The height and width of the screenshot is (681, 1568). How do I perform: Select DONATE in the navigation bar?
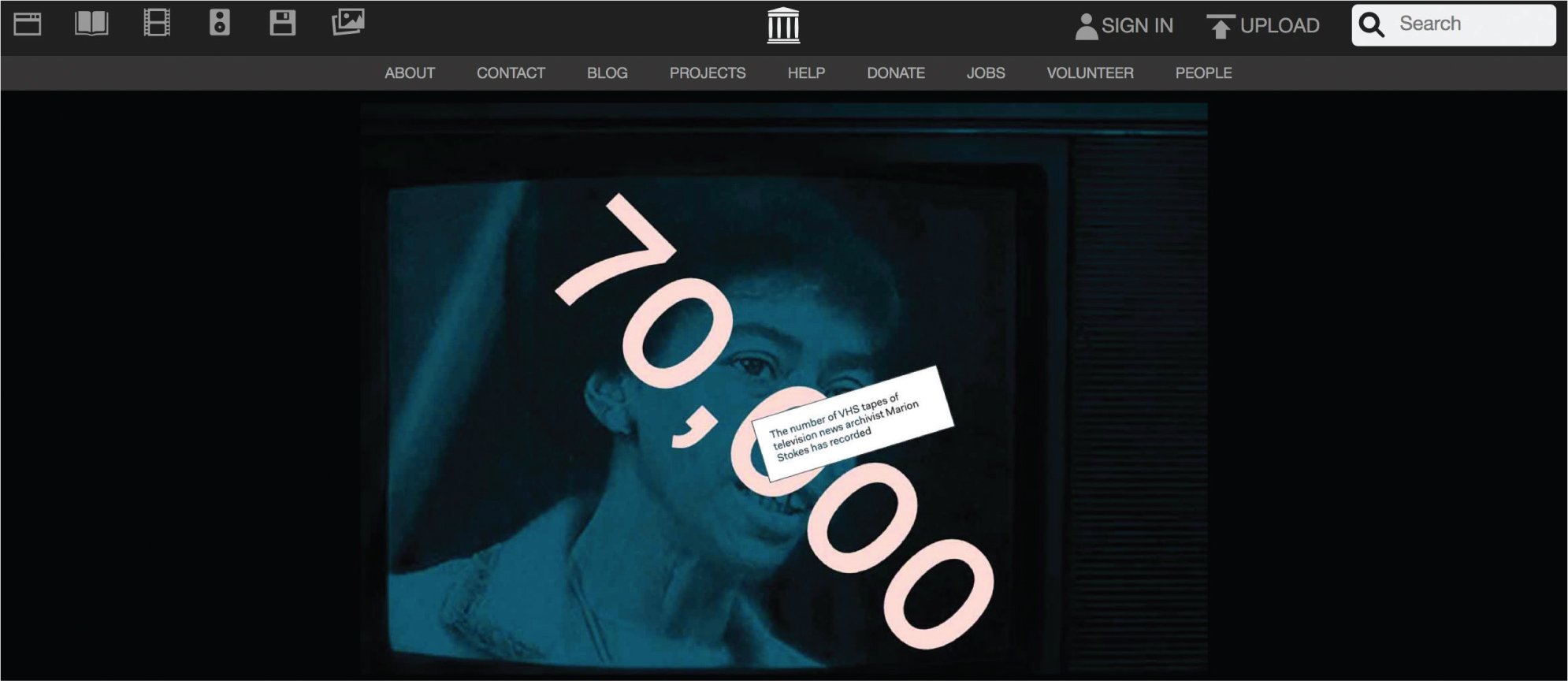click(x=896, y=73)
